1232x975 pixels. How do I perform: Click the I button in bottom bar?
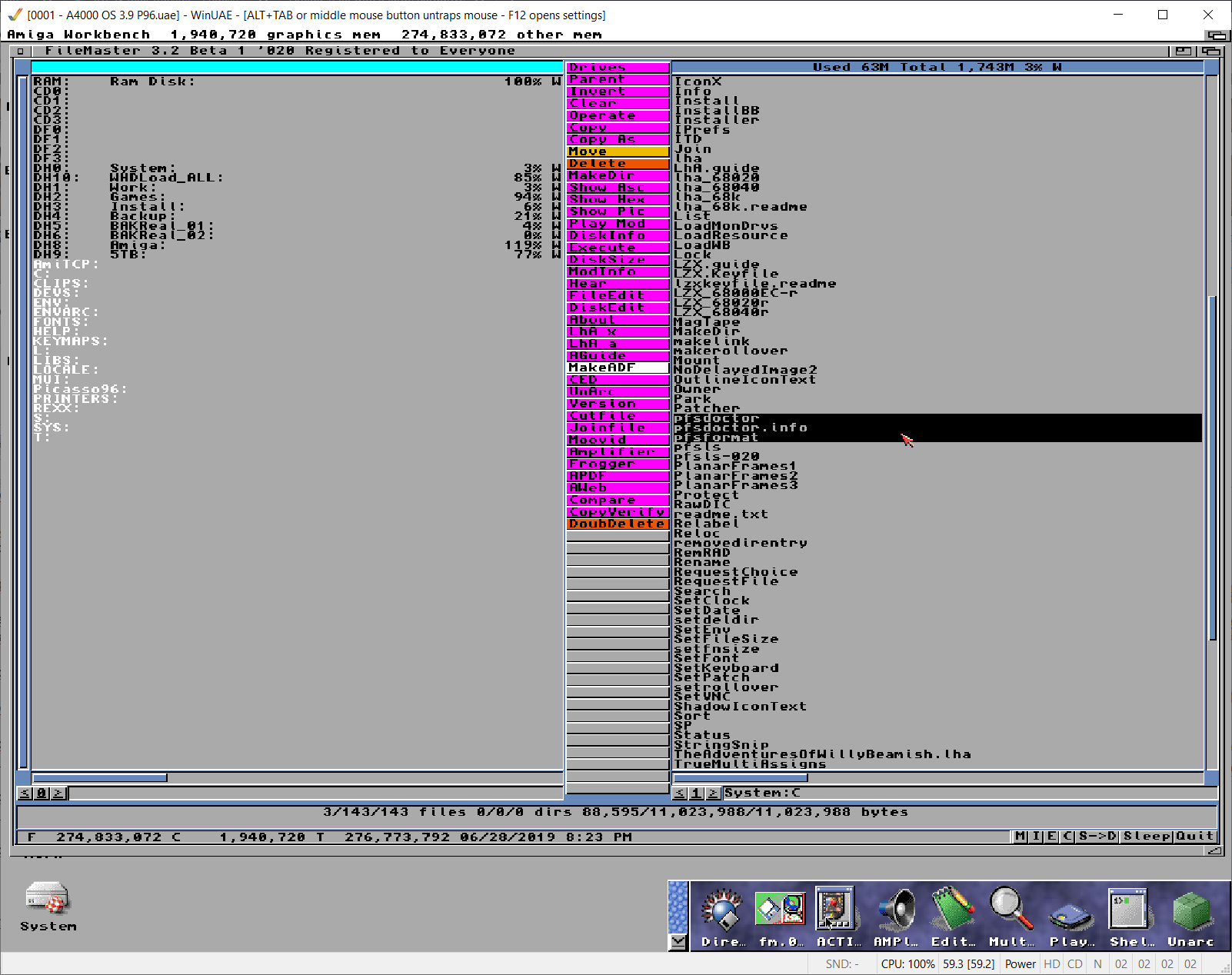coord(1036,837)
